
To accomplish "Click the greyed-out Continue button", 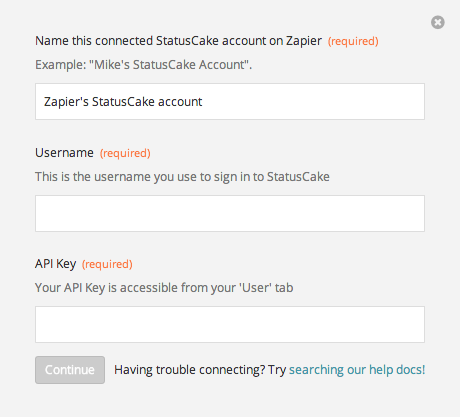I will coord(70,370).
